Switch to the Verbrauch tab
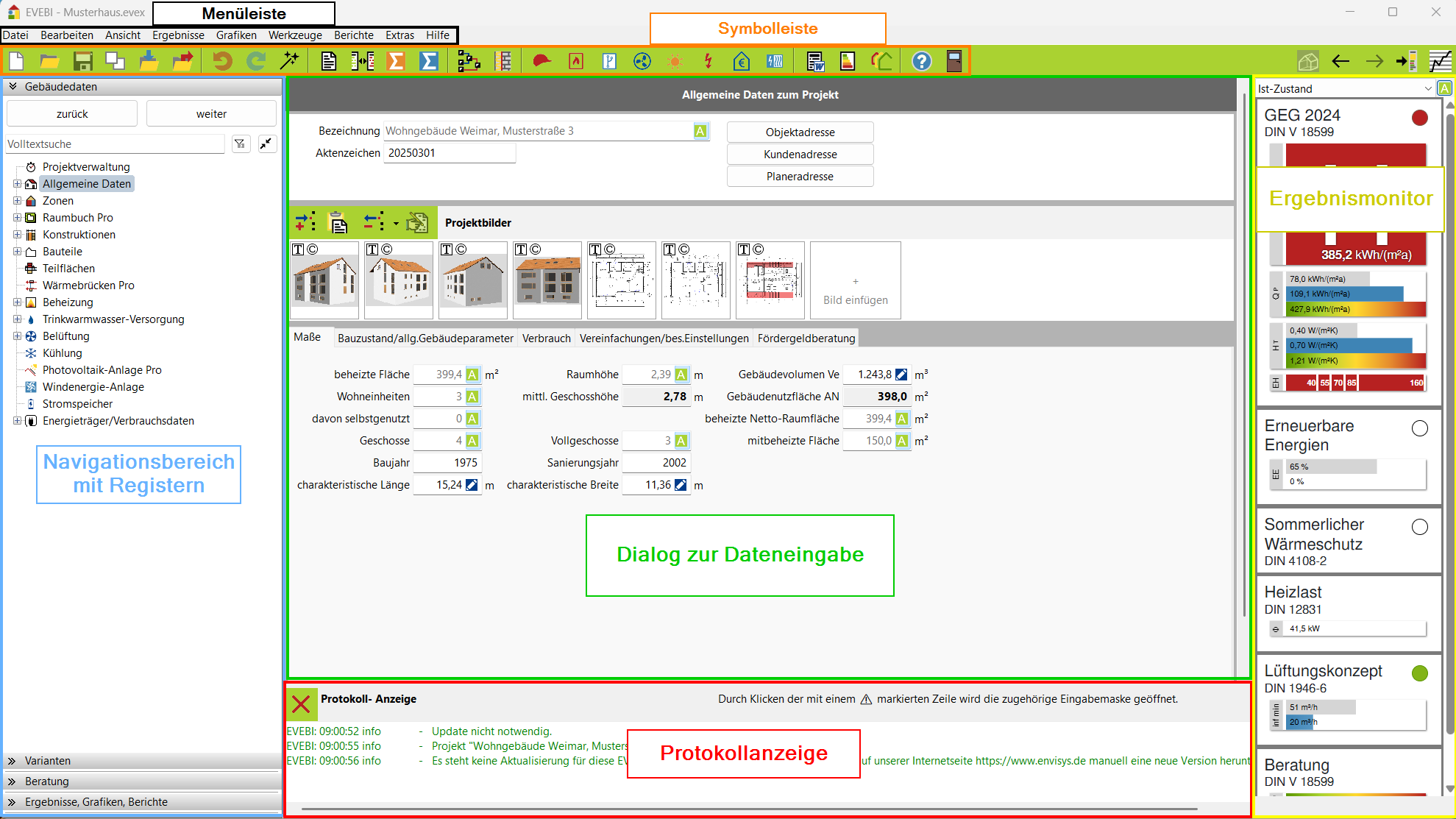 546,338
